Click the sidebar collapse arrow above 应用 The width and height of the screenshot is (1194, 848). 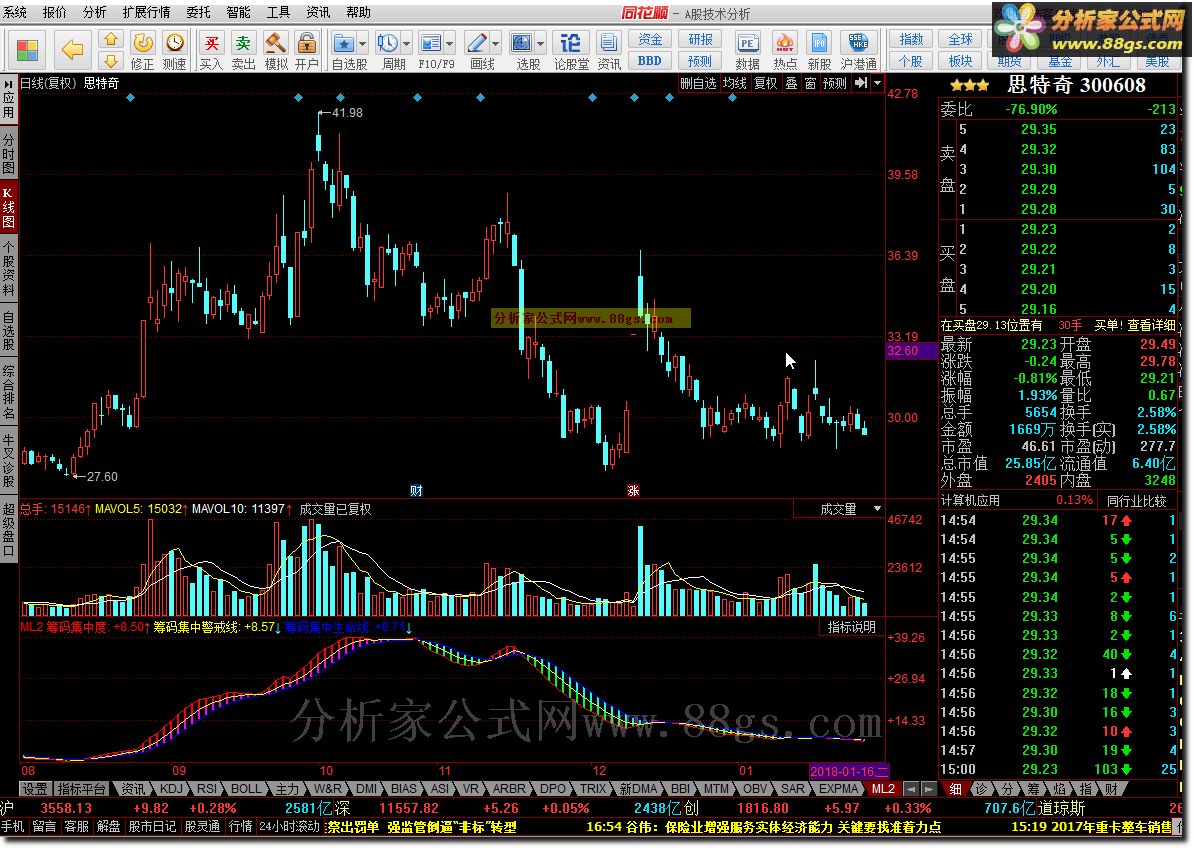coord(8,83)
